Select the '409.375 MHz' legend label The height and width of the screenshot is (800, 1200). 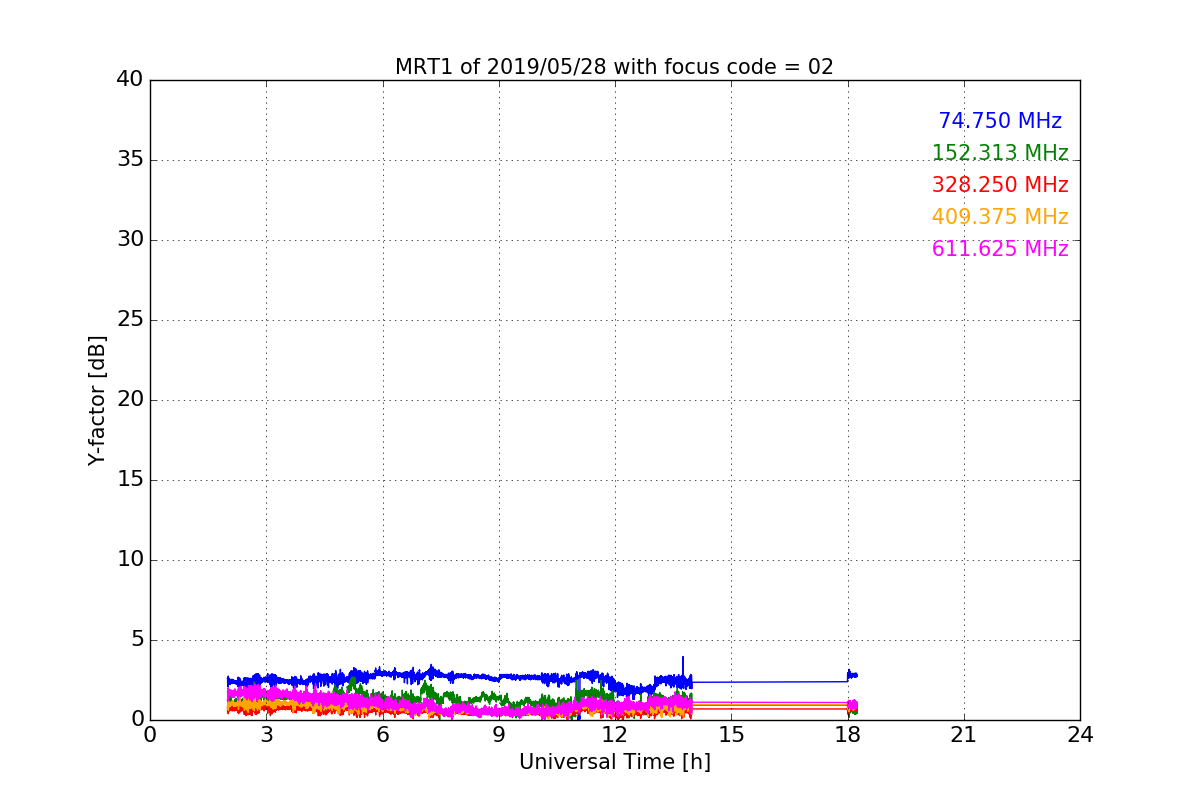pyautogui.click(x=1000, y=217)
